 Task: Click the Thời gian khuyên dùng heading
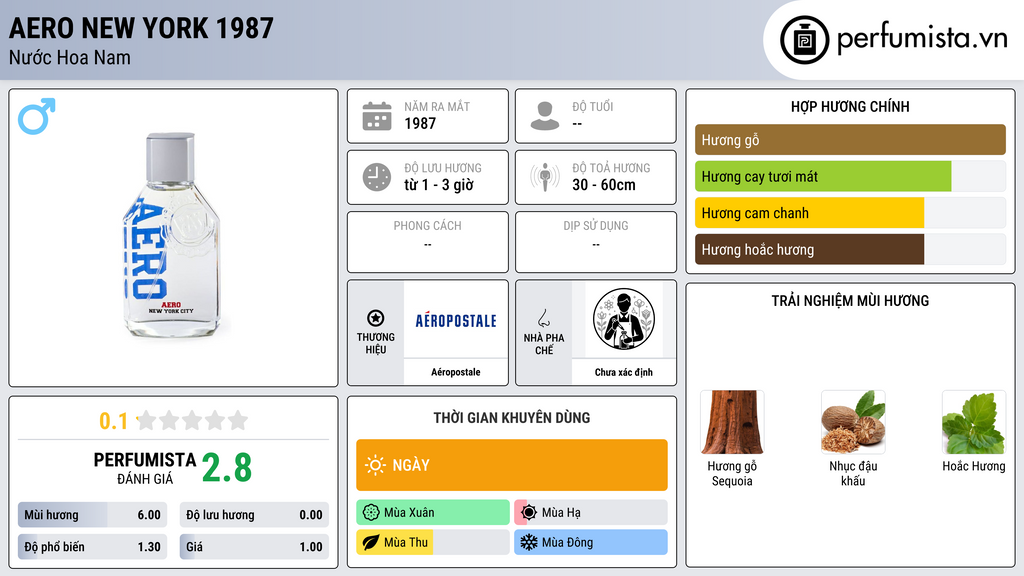point(512,418)
